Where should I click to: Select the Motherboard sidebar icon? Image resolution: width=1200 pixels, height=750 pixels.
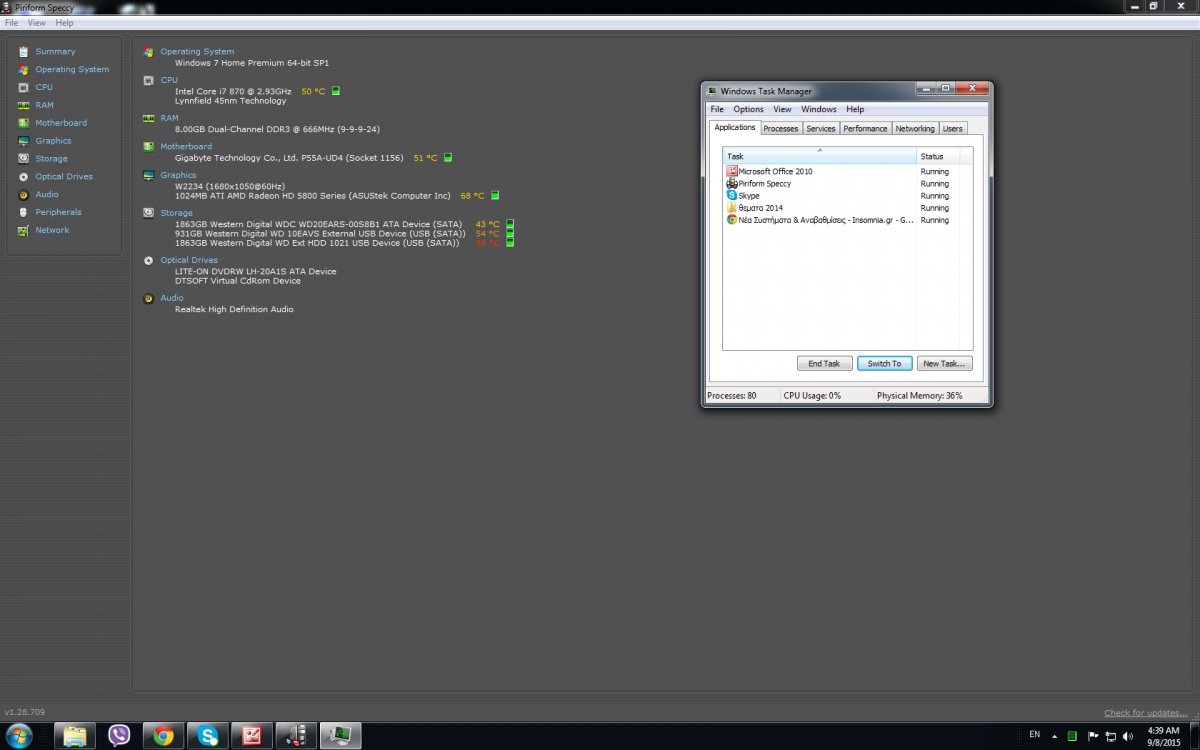pyautogui.click(x=23, y=123)
